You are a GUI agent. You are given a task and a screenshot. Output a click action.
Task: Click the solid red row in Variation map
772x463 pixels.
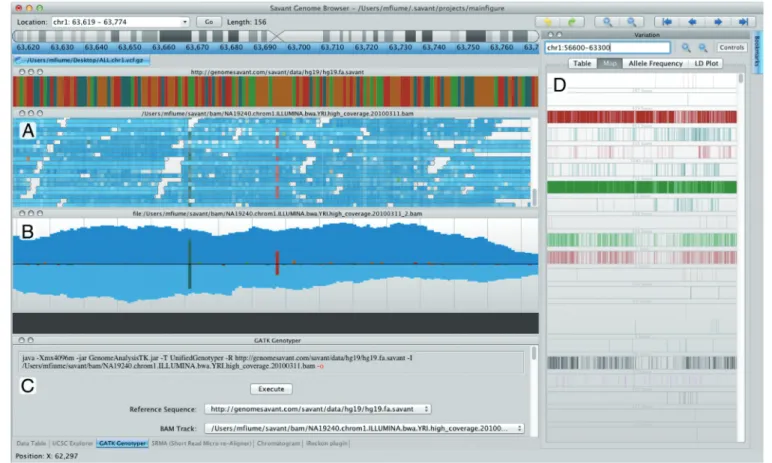click(642, 117)
